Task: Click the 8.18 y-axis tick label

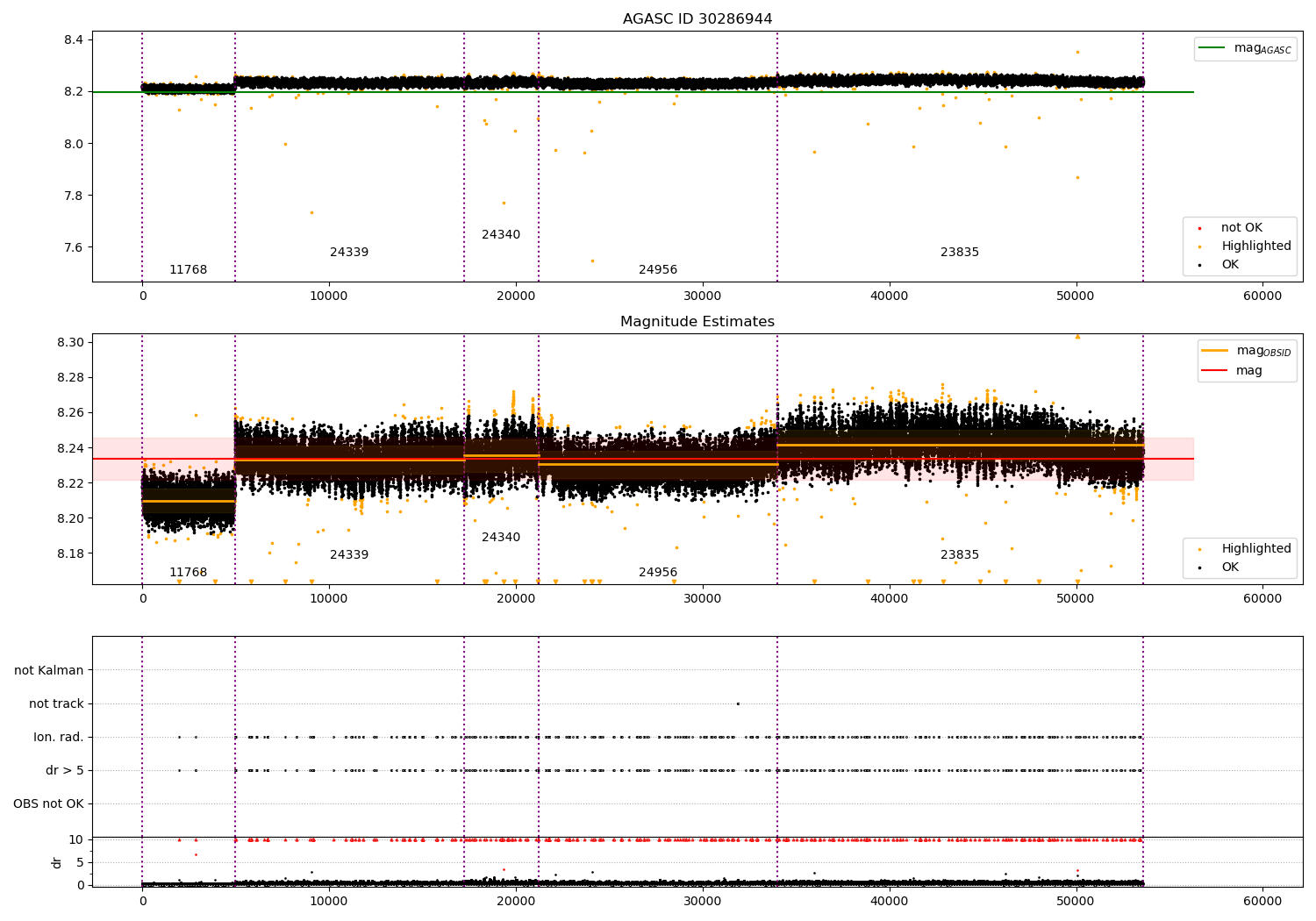Action: tap(70, 553)
